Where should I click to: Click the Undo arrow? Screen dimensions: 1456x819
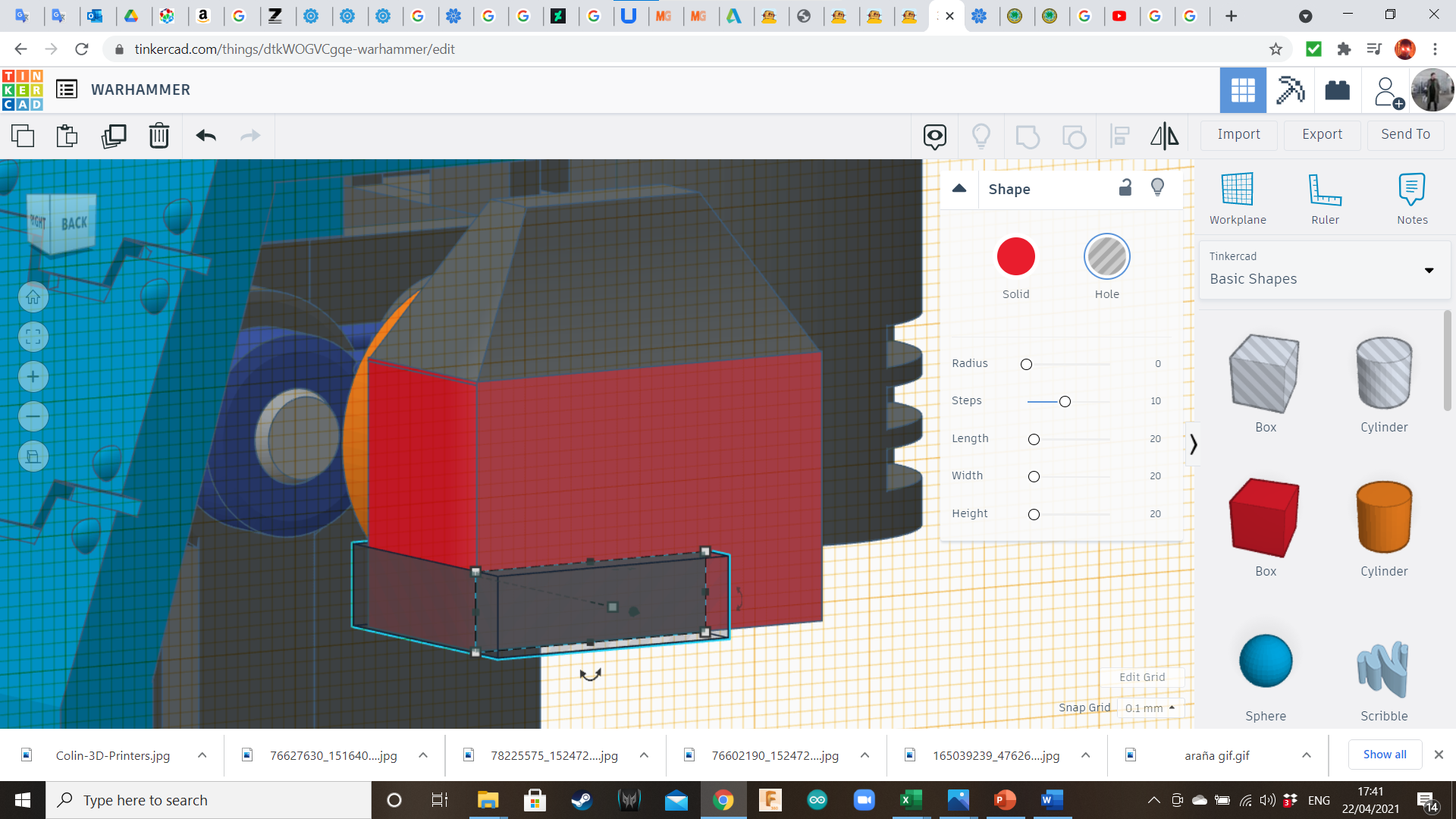point(206,136)
